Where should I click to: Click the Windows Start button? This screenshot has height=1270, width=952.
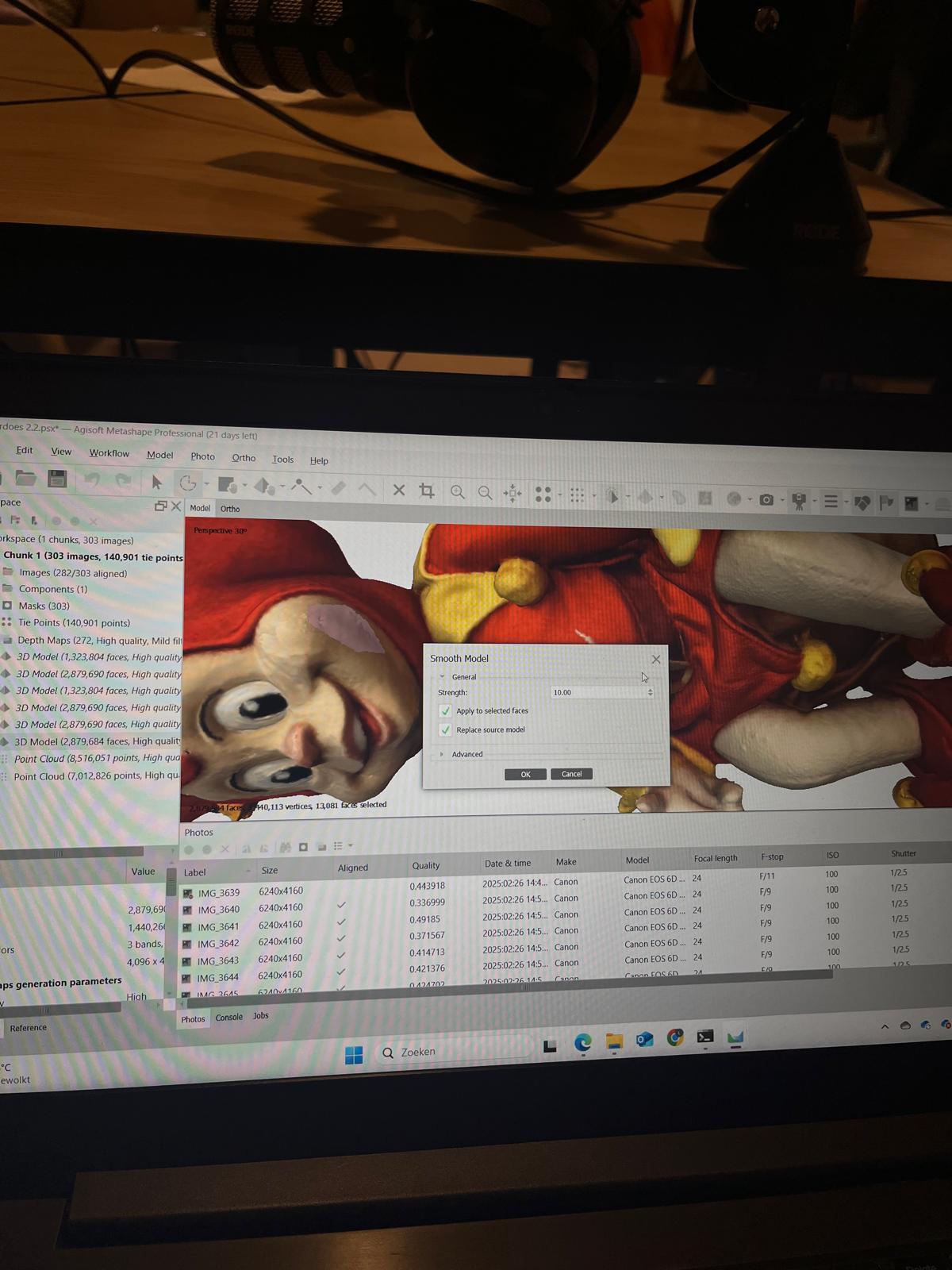(354, 1054)
